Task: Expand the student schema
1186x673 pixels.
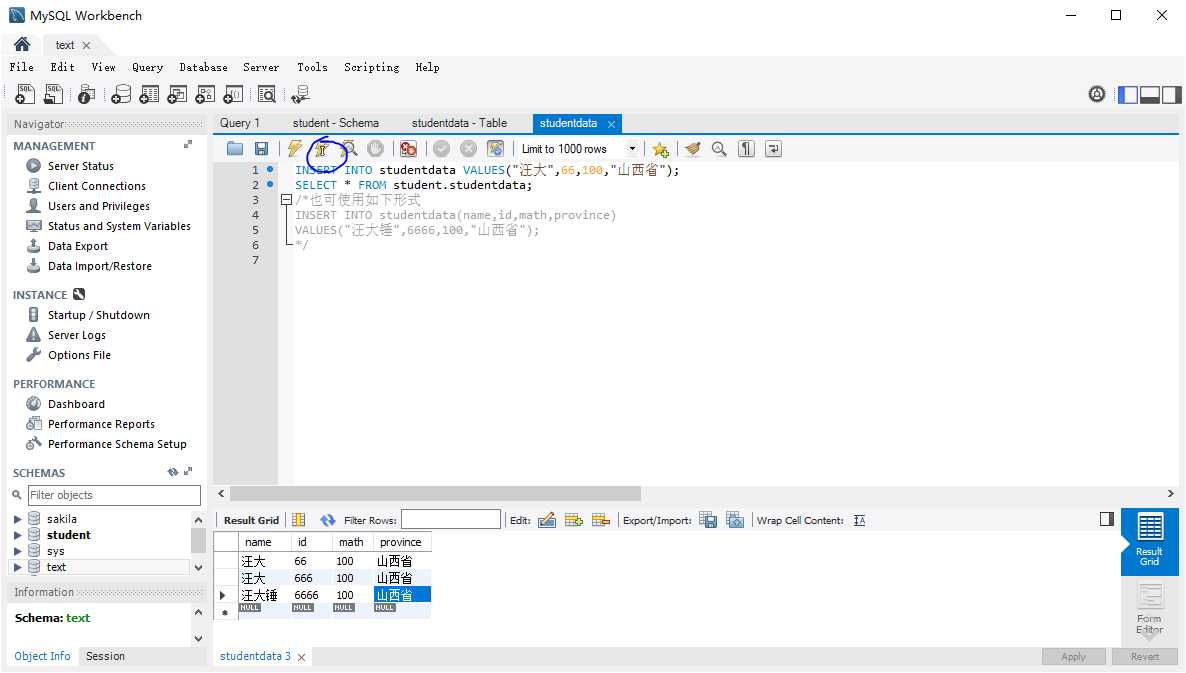Action: coord(17,535)
